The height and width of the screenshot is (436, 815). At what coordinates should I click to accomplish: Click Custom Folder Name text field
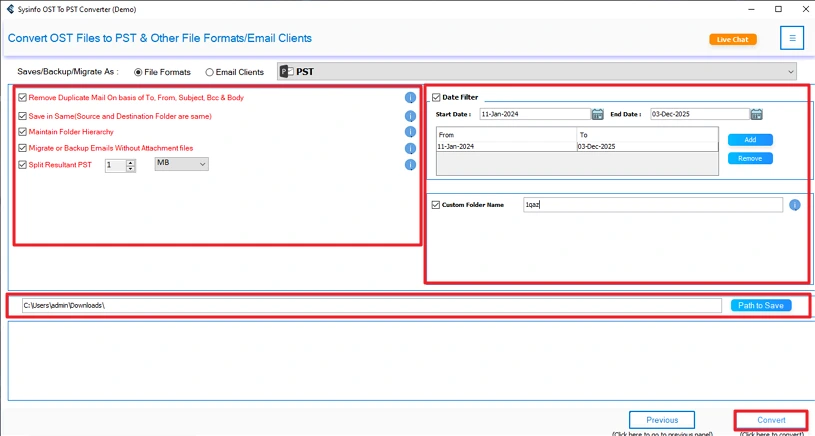653,205
